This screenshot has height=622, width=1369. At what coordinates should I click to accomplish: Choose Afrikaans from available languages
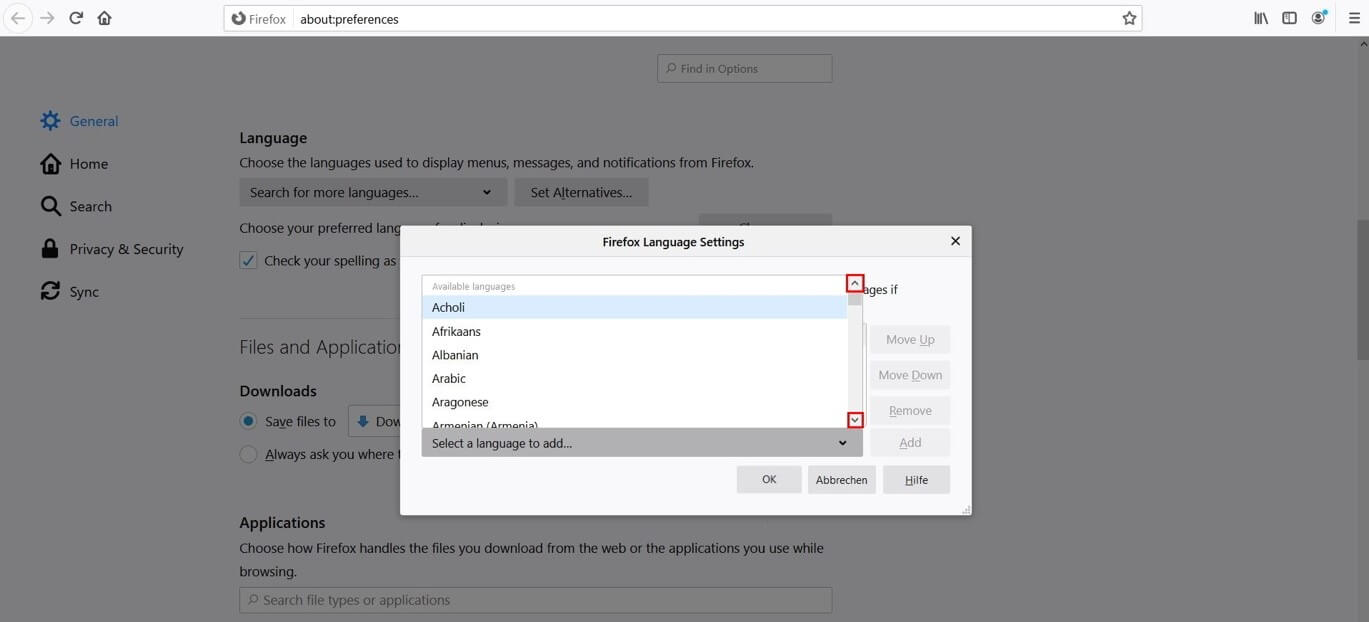click(634, 331)
